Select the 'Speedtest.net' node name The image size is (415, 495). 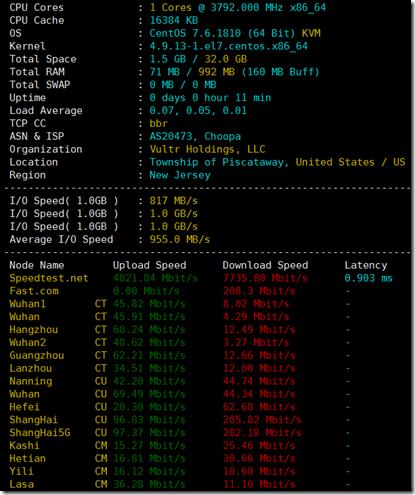coord(49,278)
